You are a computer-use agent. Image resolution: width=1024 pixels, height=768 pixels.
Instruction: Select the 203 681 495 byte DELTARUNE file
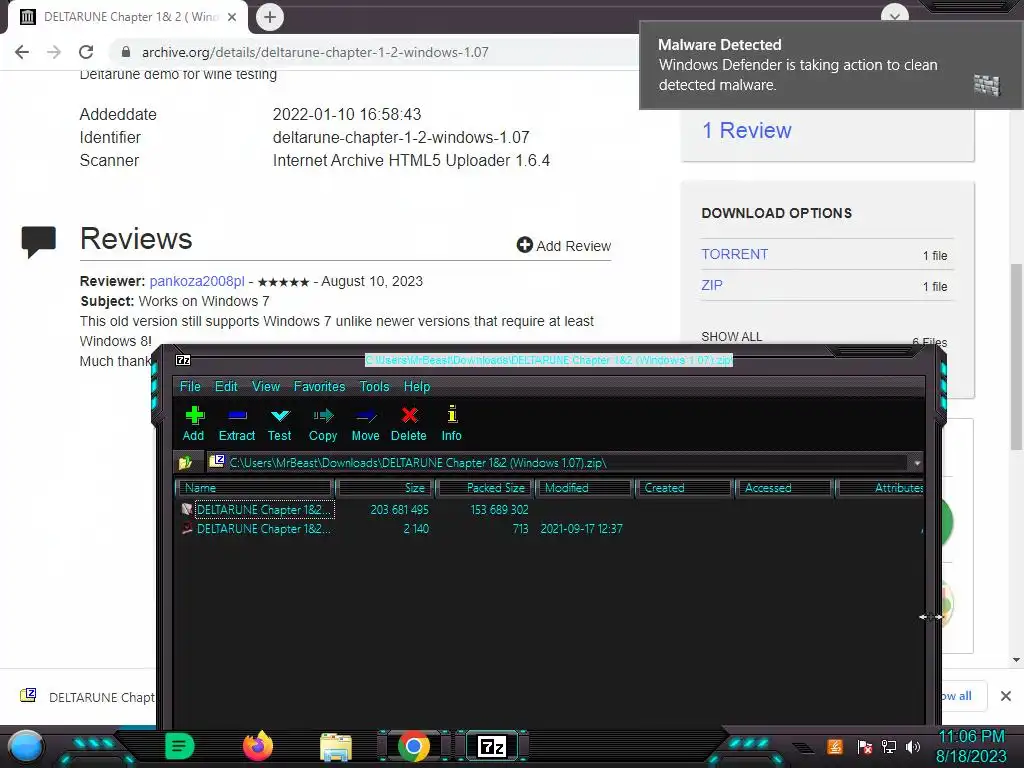click(264, 509)
